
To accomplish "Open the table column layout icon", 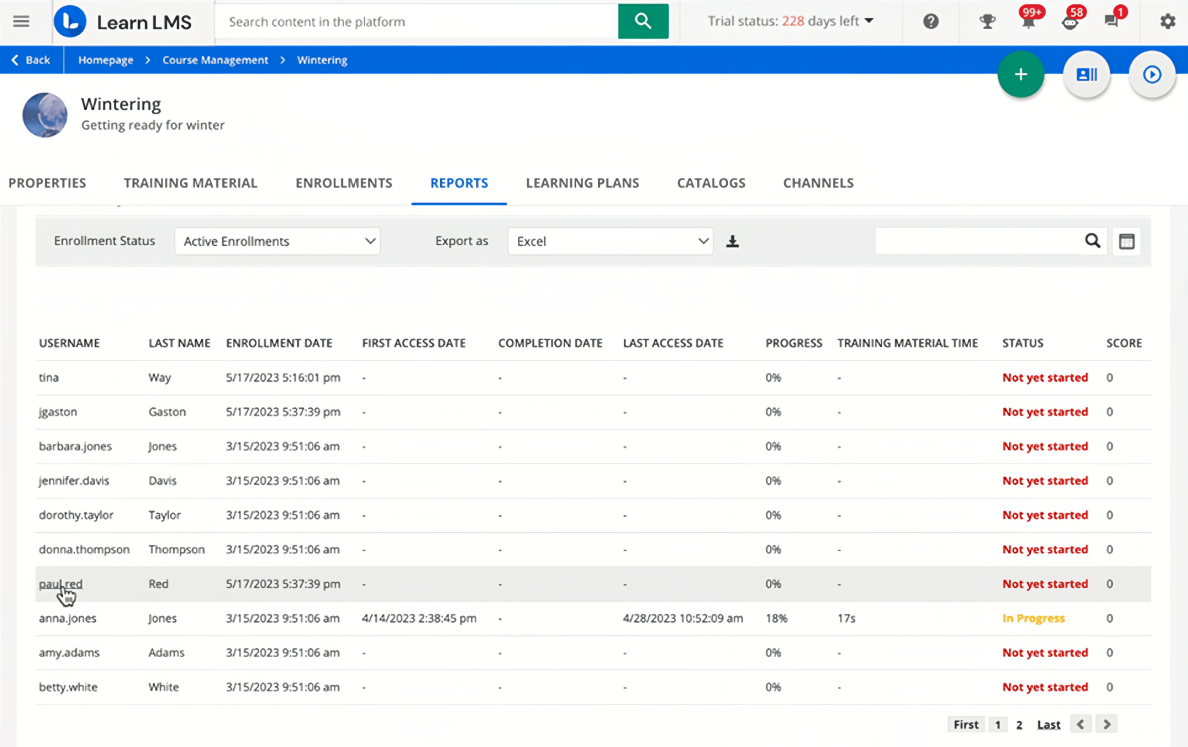I will click(1127, 241).
